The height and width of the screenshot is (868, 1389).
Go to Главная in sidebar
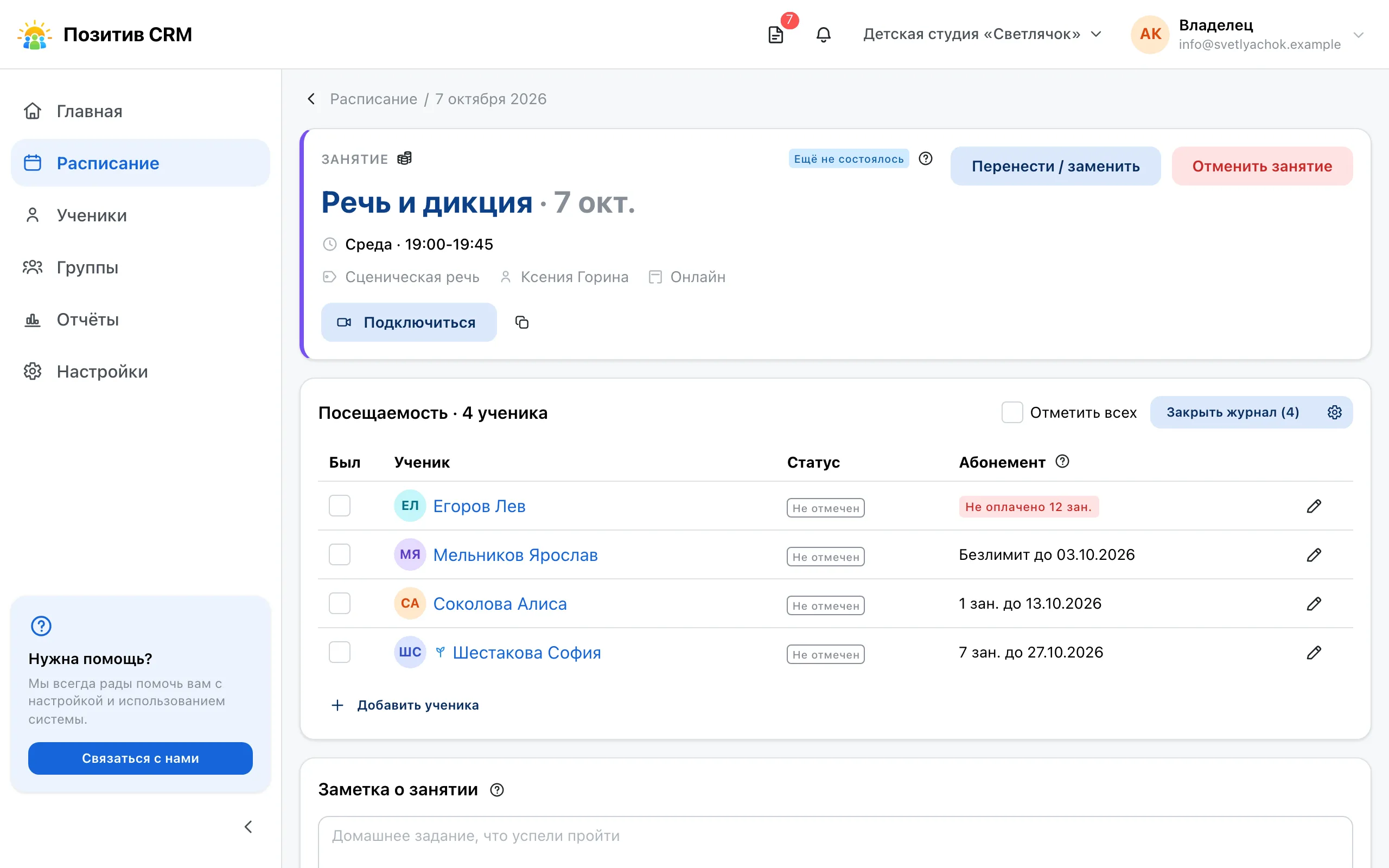pyautogui.click(x=141, y=111)
